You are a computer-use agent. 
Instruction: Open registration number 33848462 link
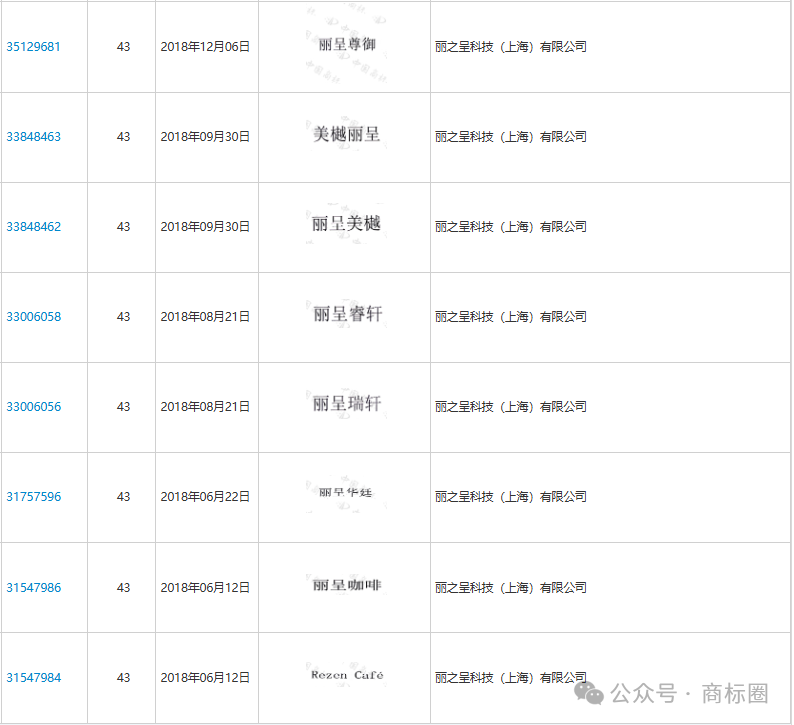[33, 227]
